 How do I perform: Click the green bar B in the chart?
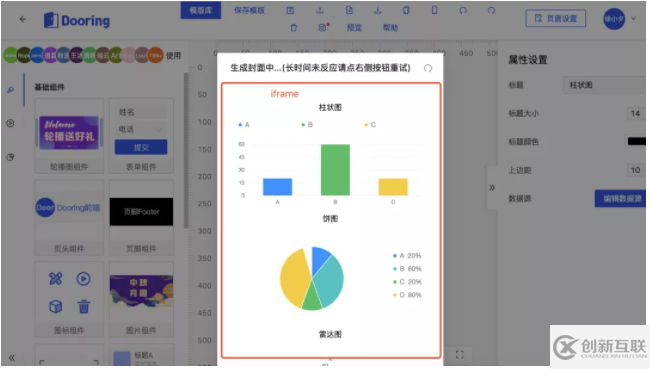pyautogui.click(x=335, y=170)
